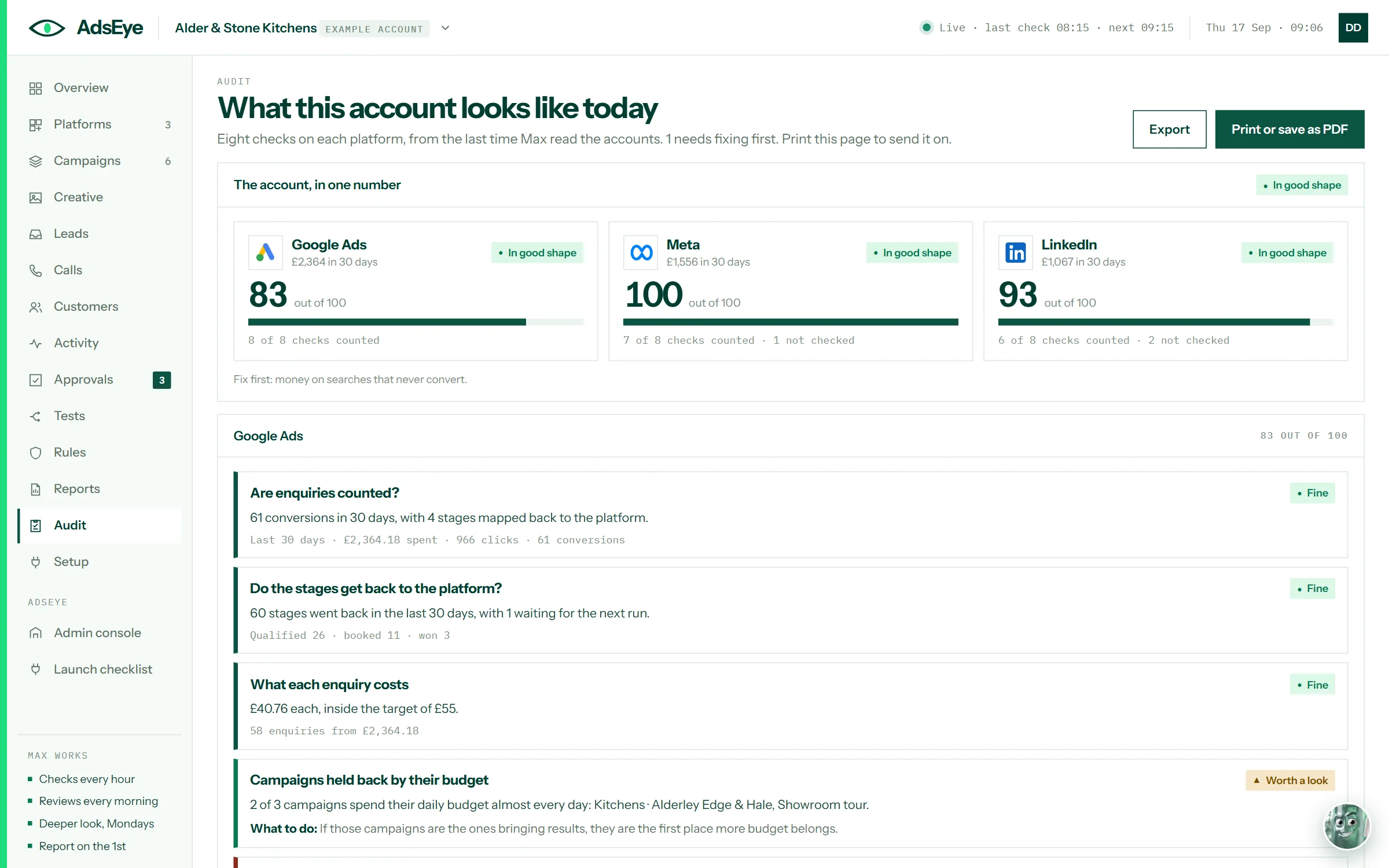Viewport: 1389px width, 868px height.
Task: Click the AdsEye eye logo
Action: coord(47,28)
